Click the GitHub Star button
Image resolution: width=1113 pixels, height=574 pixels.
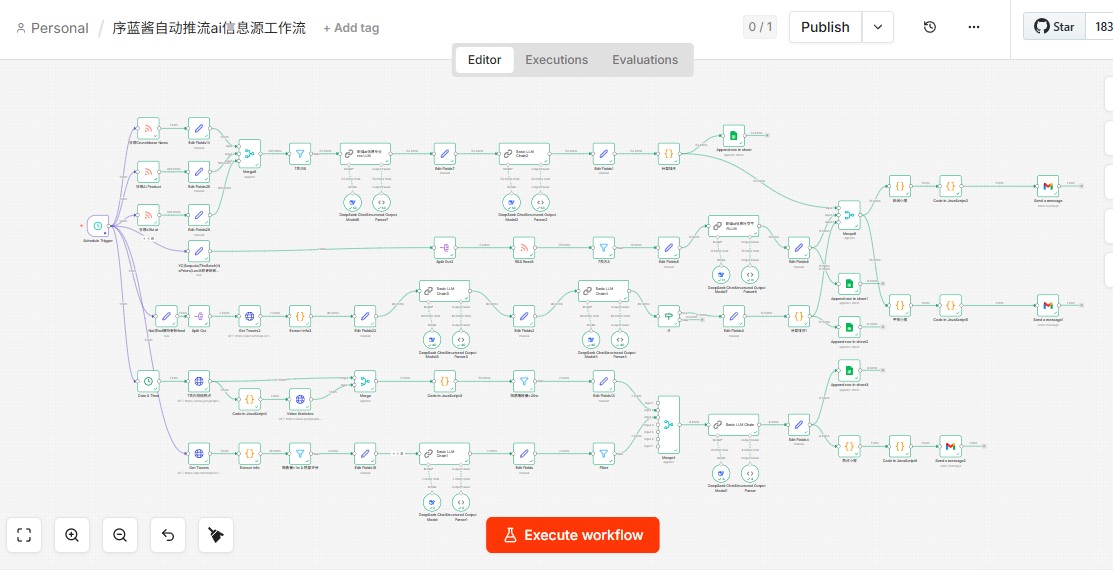click(1054, 27)
